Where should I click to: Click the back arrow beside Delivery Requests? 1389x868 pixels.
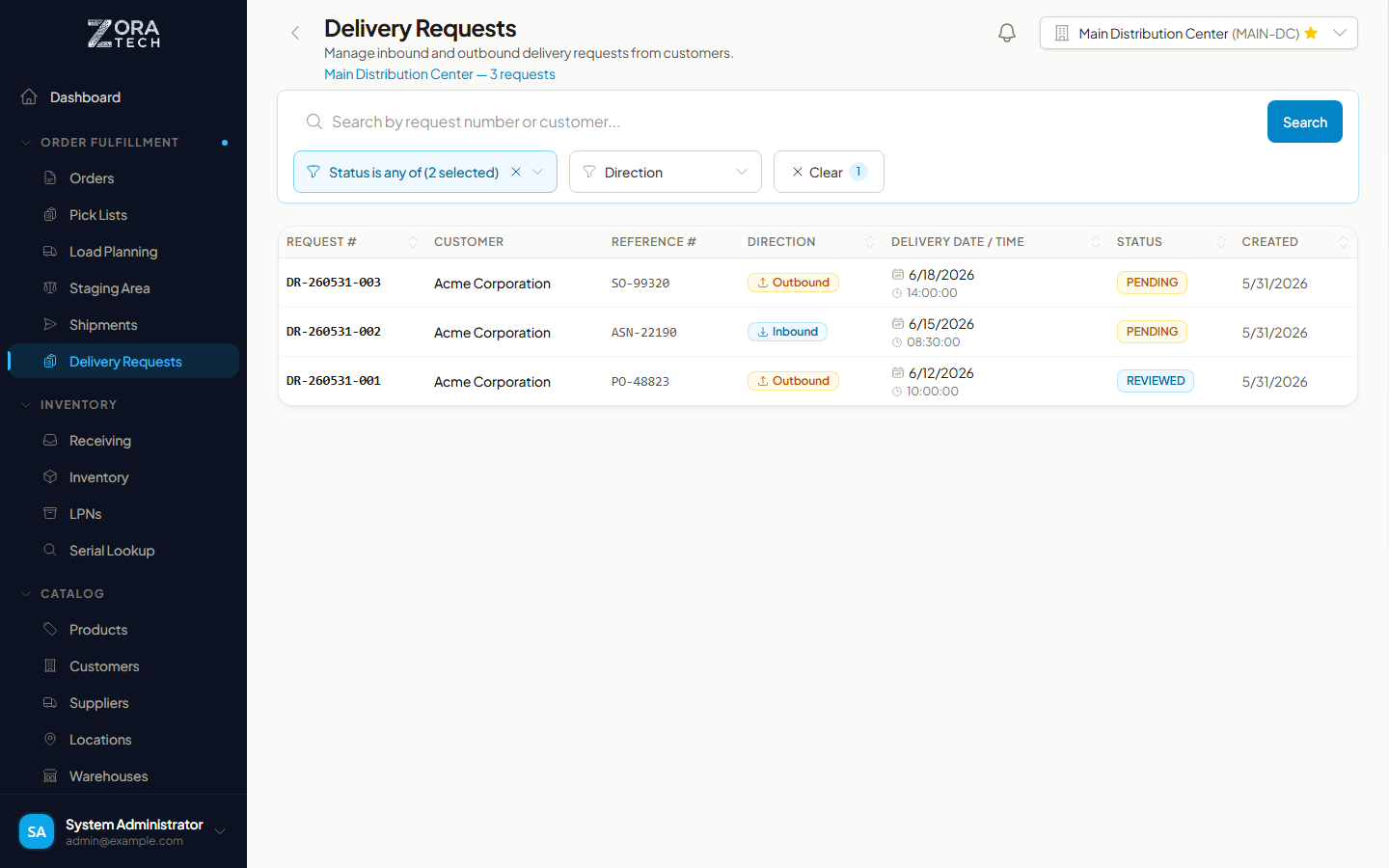[x=295, y=33]
